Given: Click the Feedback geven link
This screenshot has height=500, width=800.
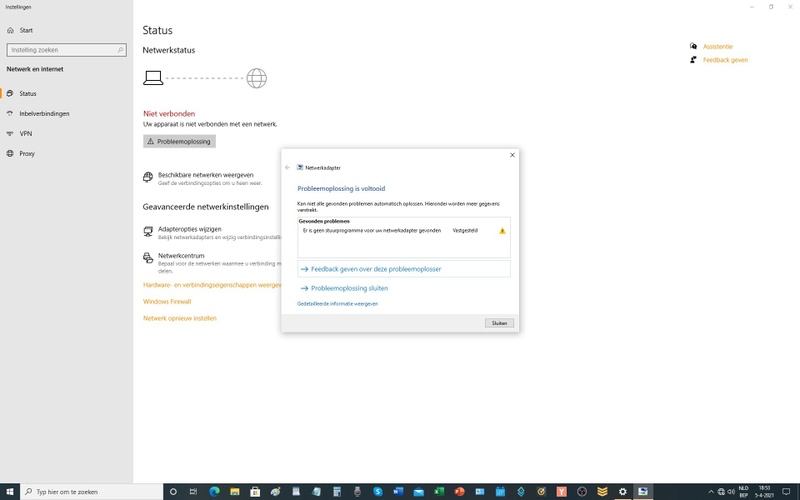Looking at the screenshot, I should tap(725, 60).
